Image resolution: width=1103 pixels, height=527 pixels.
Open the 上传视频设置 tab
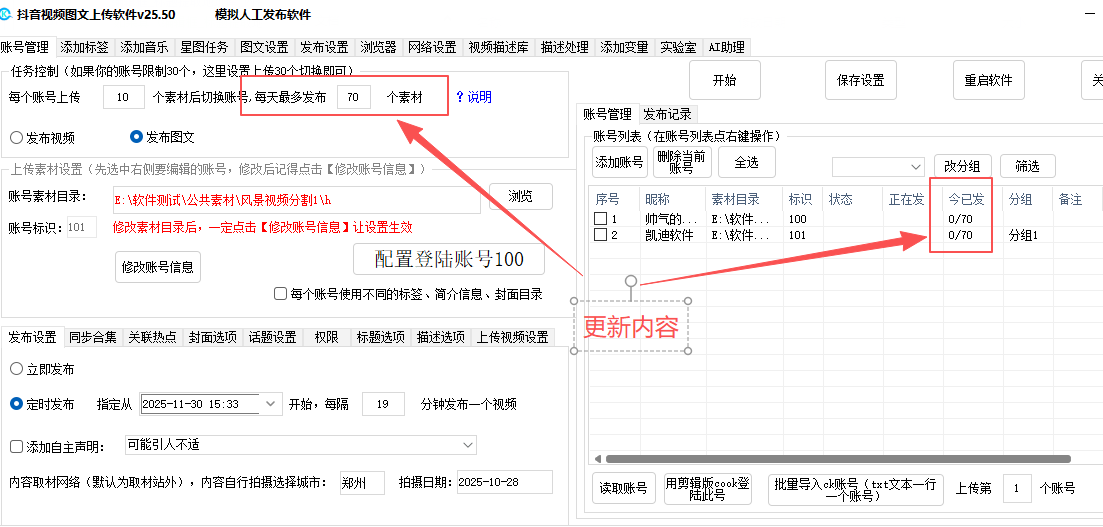512,336
